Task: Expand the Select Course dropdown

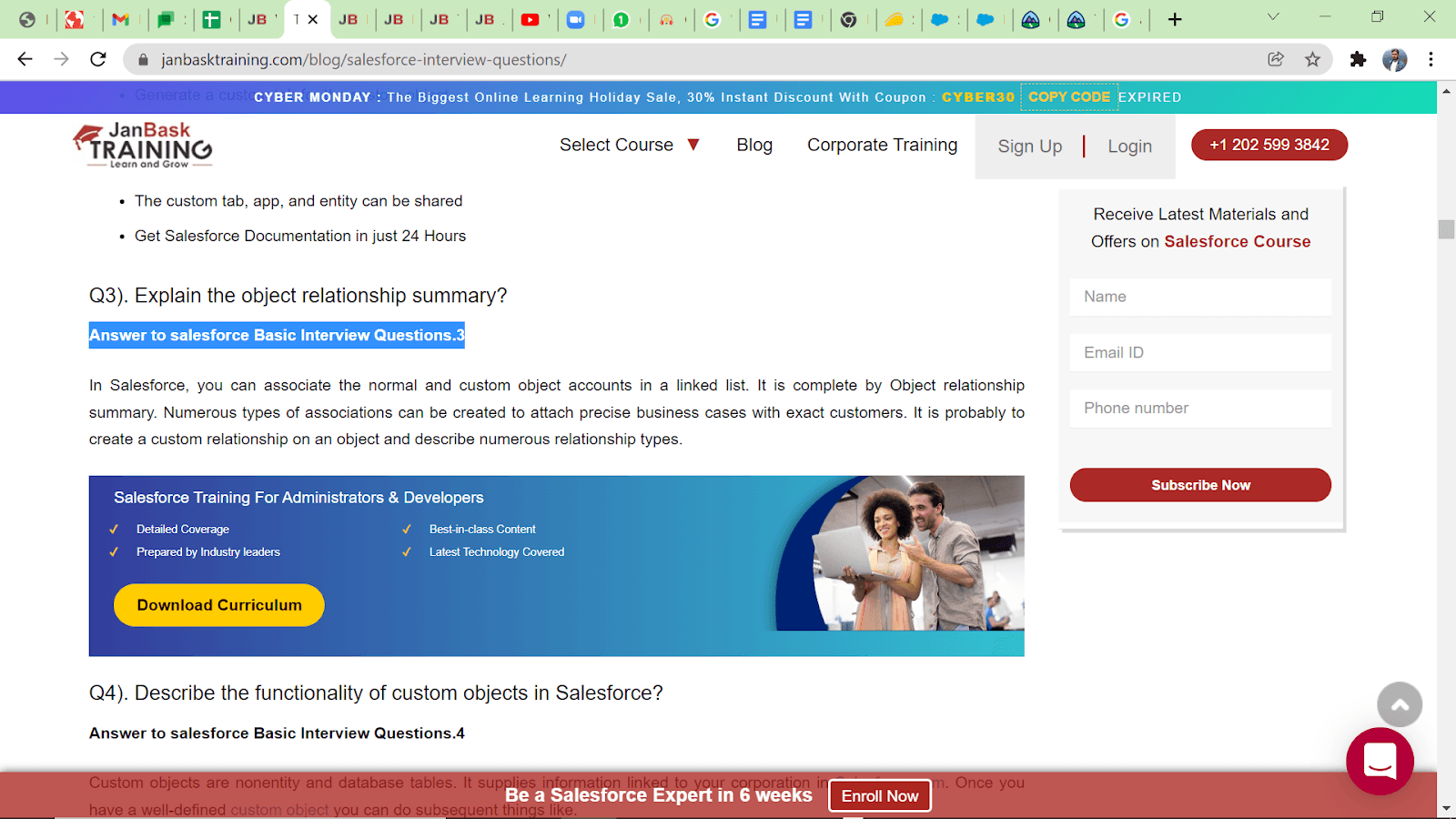Action: click(630, 145)
